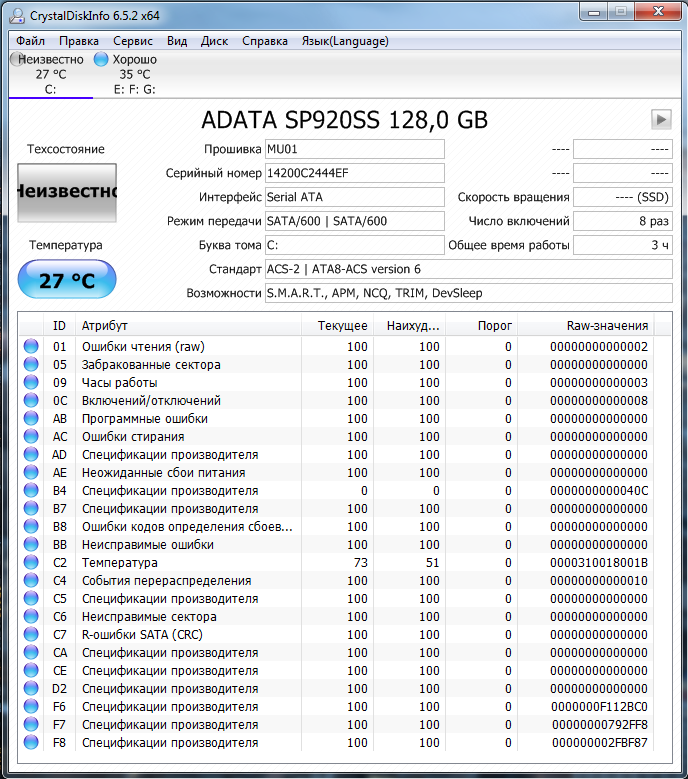This screenshot has width=688, height=779.
Task: Open the Вид menu
Action: click(177, 41)
